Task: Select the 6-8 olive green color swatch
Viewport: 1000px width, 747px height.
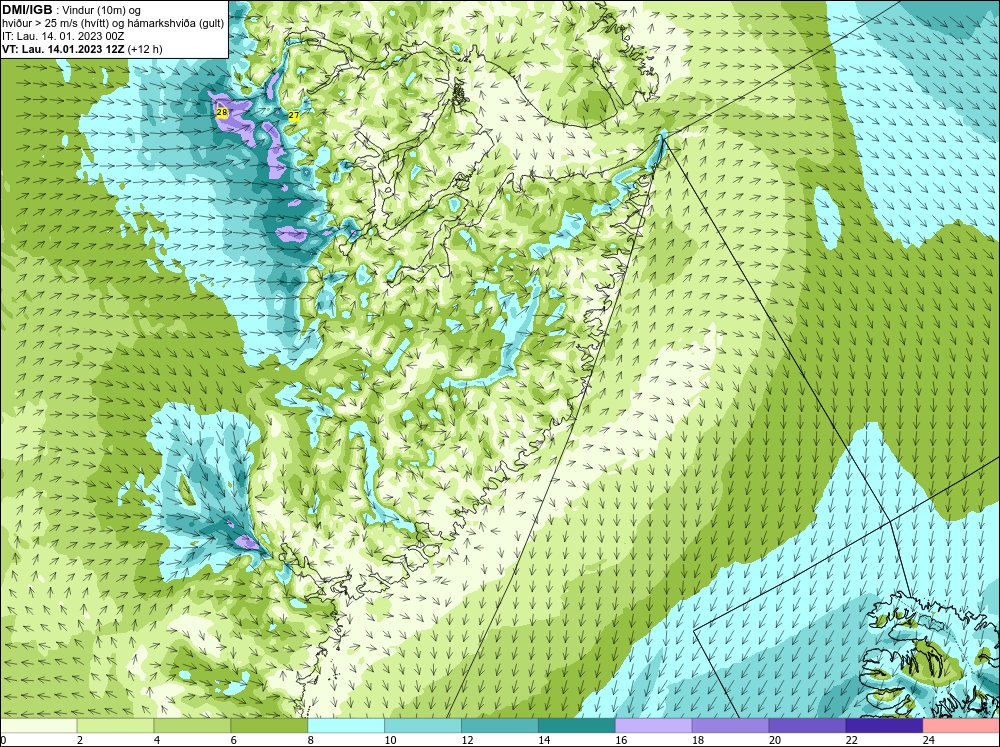Action: pos(269,726)
